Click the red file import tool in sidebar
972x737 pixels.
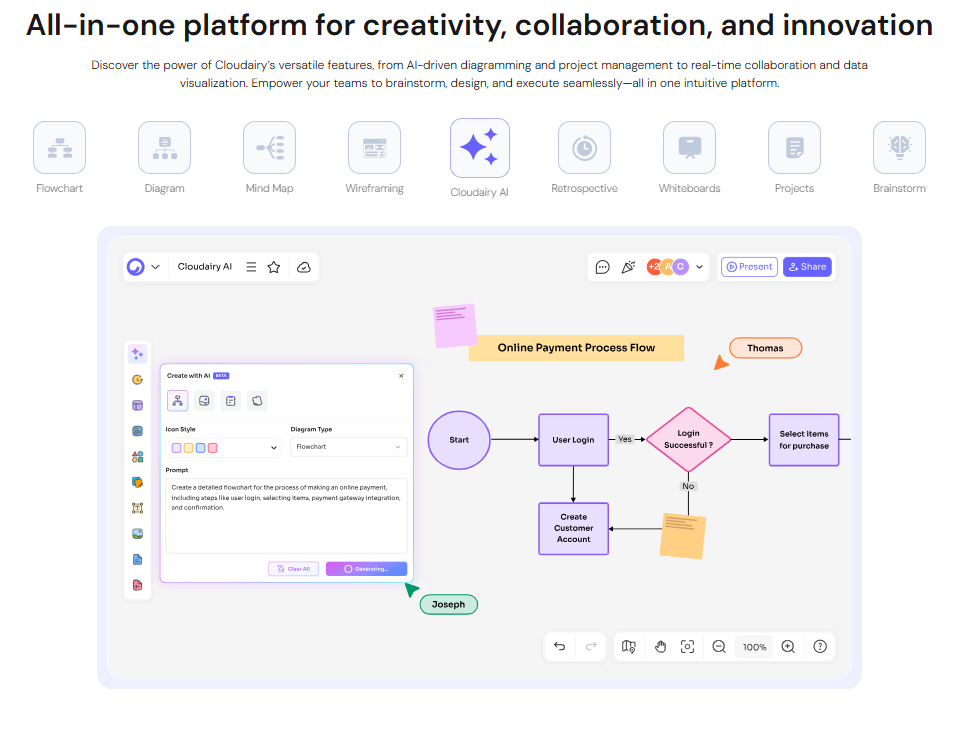click(138, 585)
